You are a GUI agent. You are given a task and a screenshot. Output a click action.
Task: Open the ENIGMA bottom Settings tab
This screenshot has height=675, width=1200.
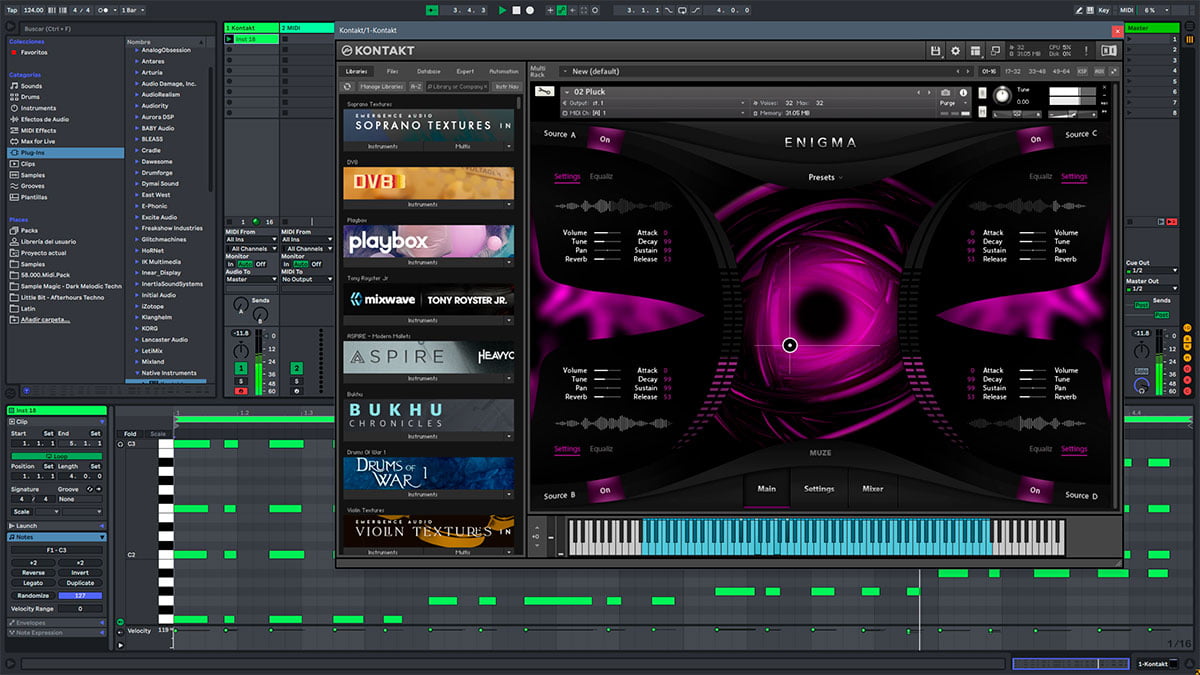click(819, 489)
